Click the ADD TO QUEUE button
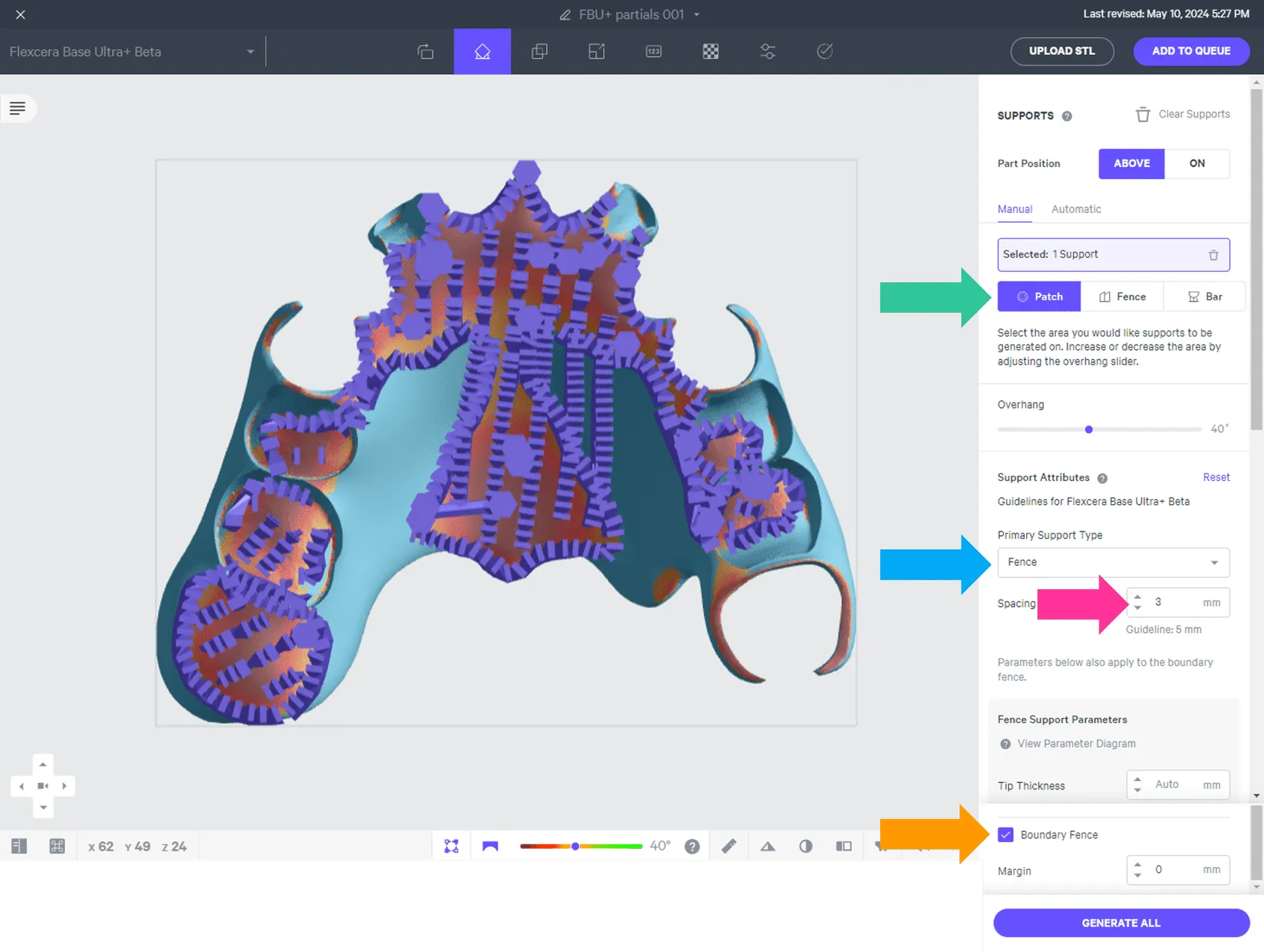1264x952 pixels. pos(1191,51)
